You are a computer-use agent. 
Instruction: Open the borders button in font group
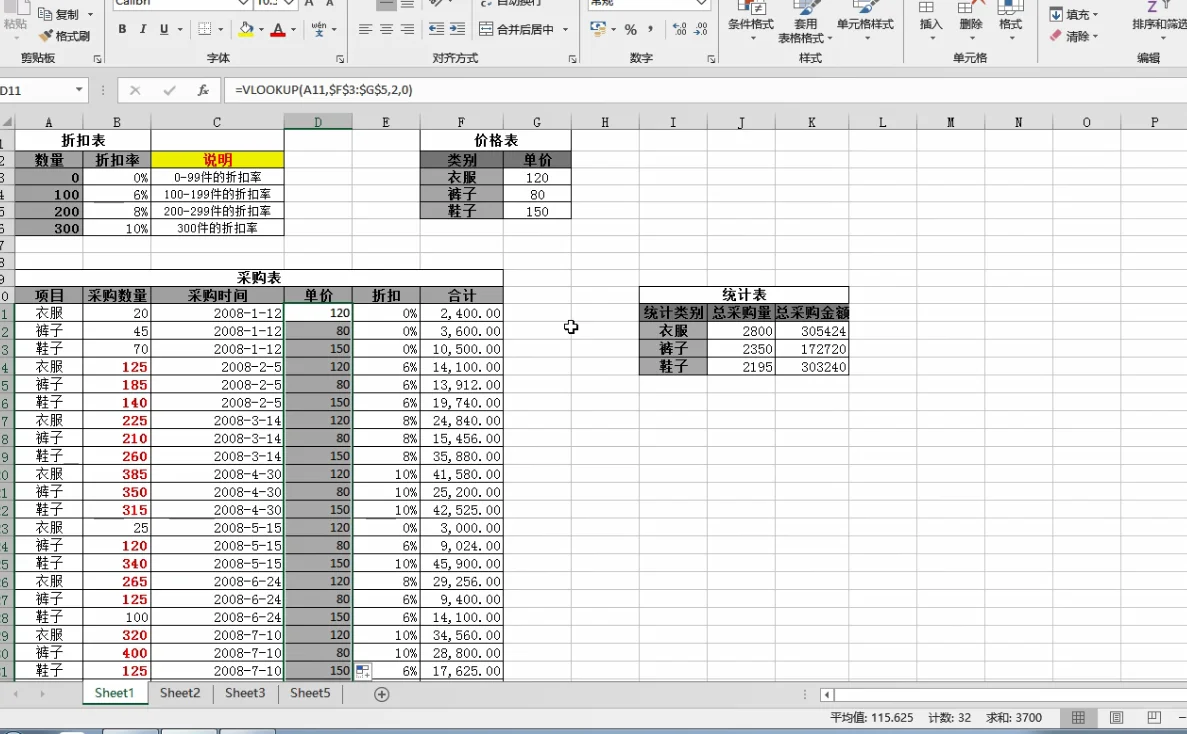pos(204,29)
